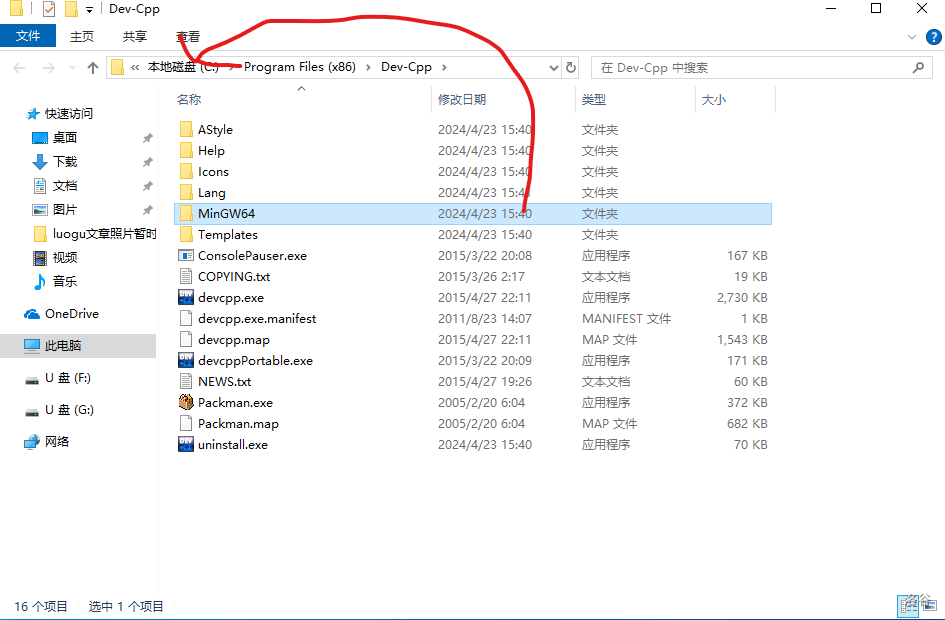The height and width of the screenshot is (620, 945).
Task: Open 音乐 in the navigation pane
Action: pyautogui.click(x=64, y=281)
